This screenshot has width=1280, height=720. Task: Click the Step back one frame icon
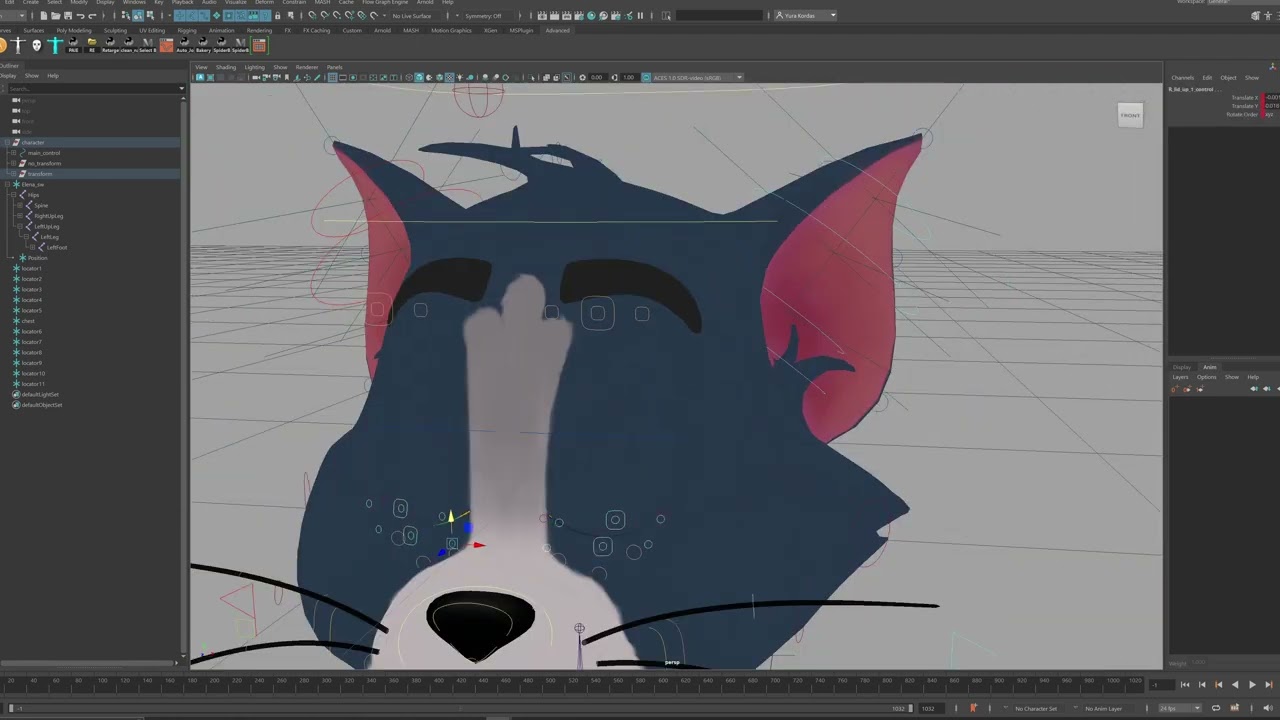[1202, 684]
